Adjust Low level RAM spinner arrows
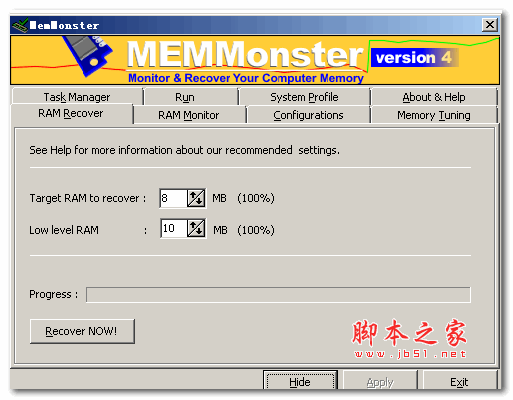513x400 pixels. click(x=196, y=228)
